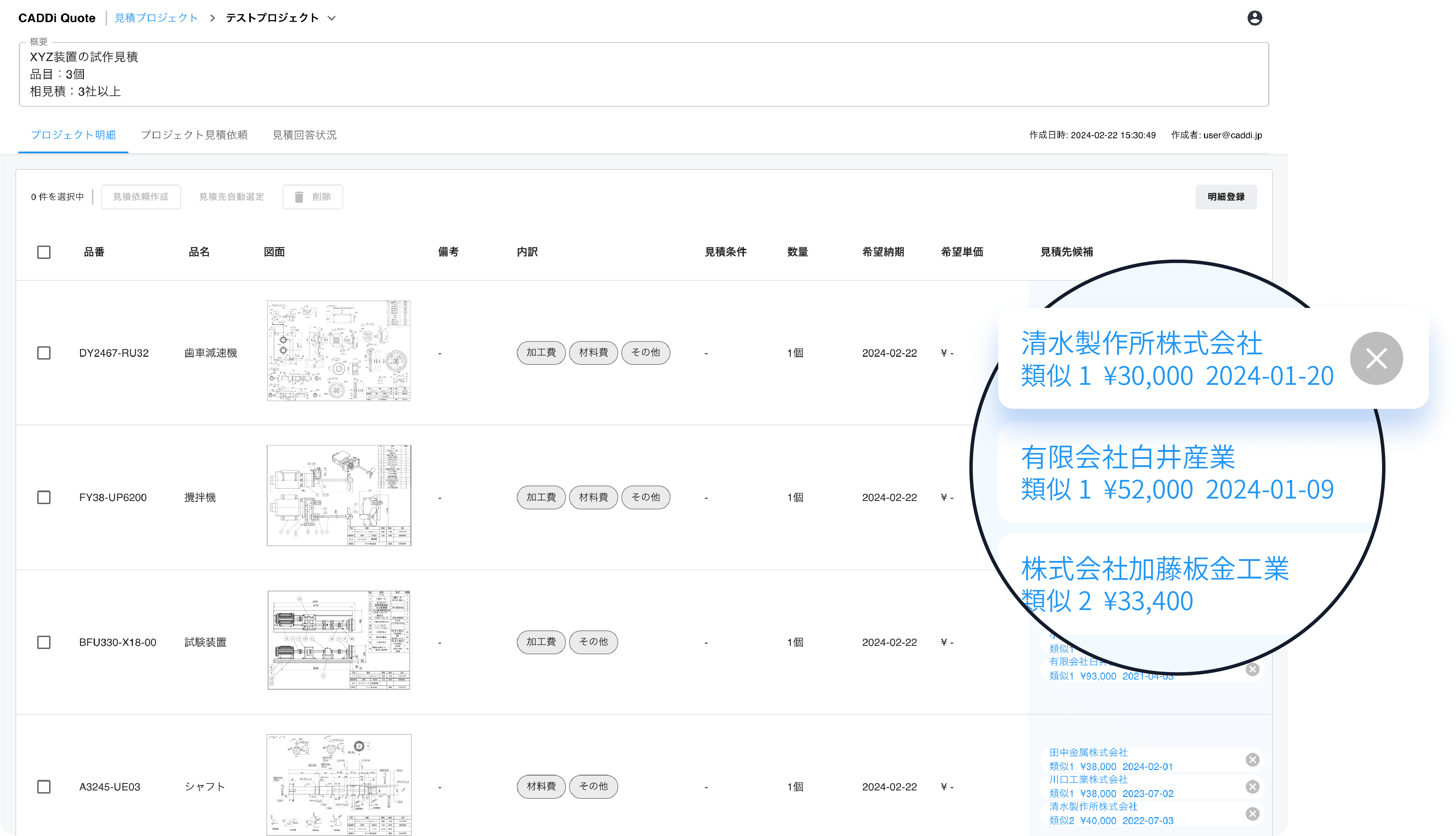Click the 作成者: user@caddi.jp text

tap(1216, 135)
